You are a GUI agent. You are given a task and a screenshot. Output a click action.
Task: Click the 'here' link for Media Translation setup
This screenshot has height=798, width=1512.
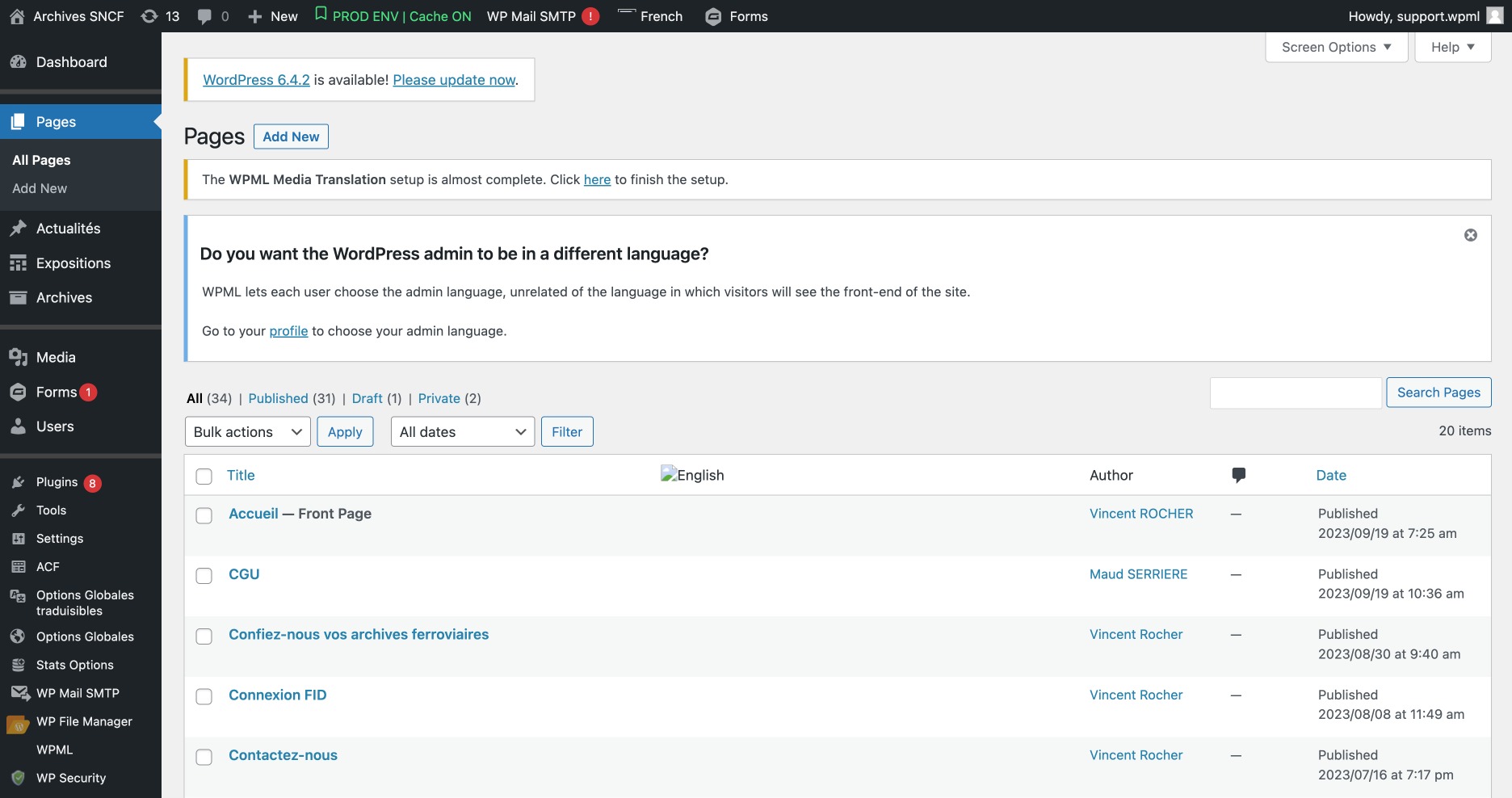click(597, 179)
